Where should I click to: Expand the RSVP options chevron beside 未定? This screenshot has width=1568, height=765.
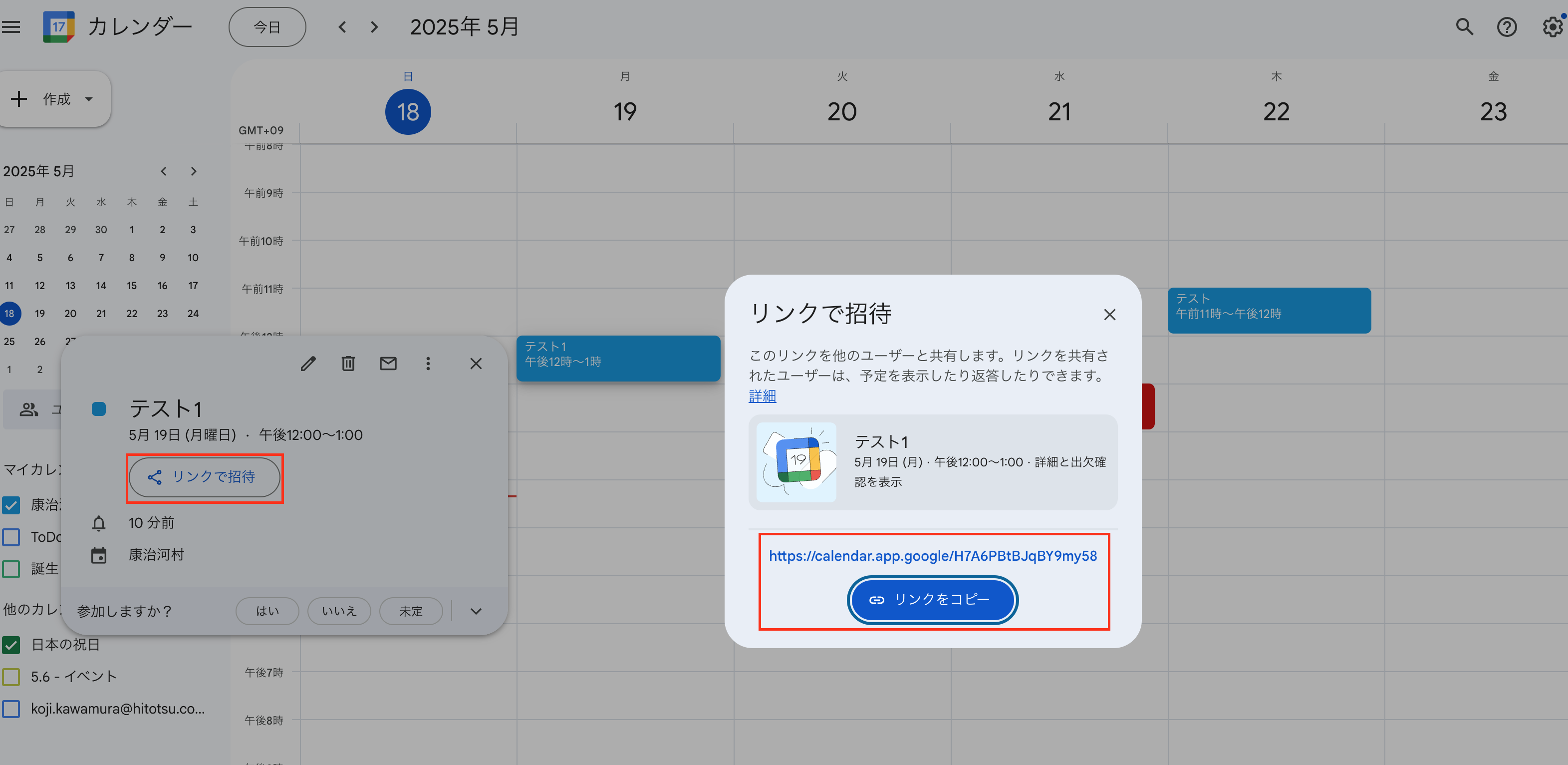tap(476, 611)
